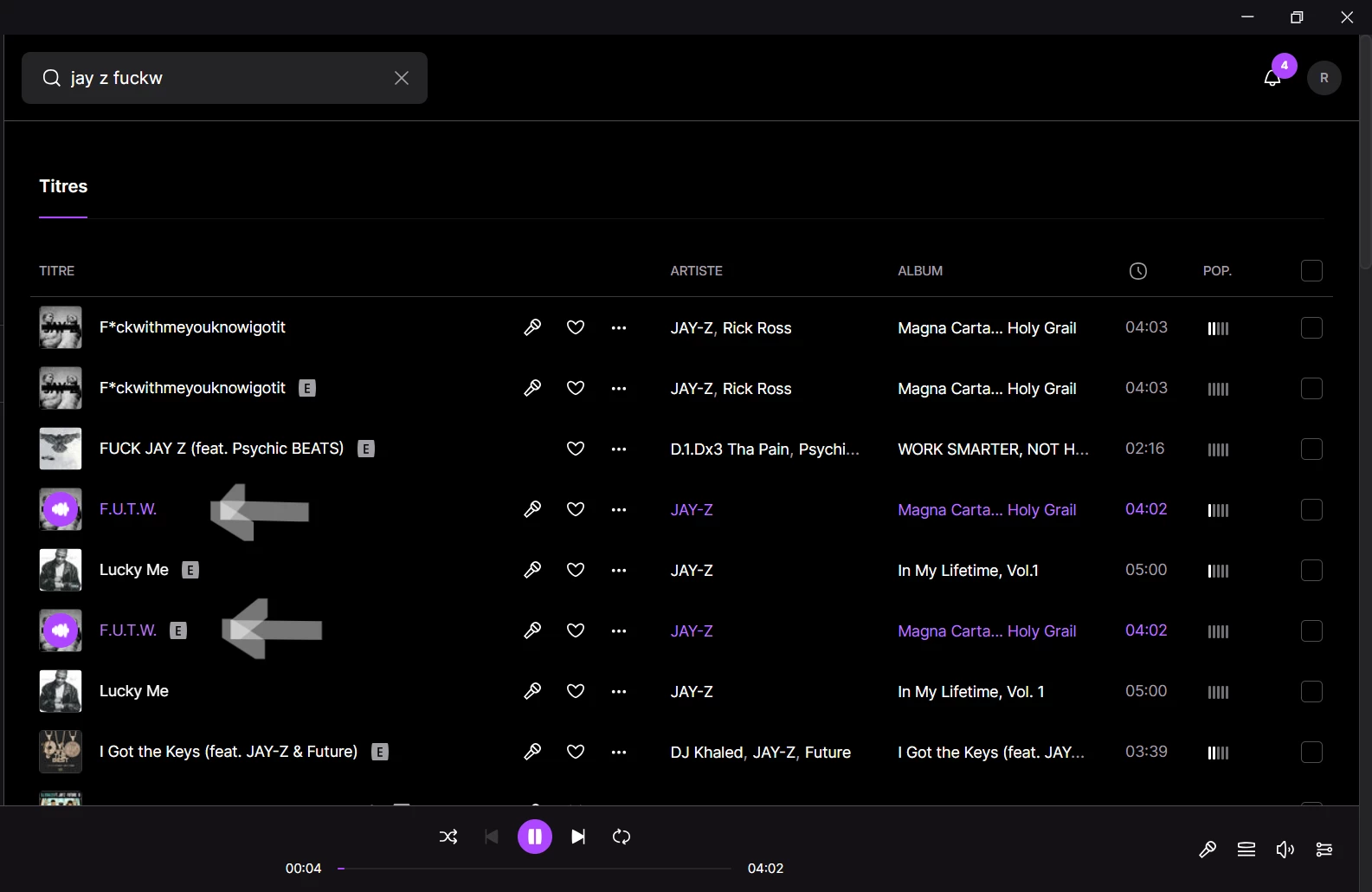Sort by the ALBUM column header
The image size is (1372, 892).
click(920, 271)
